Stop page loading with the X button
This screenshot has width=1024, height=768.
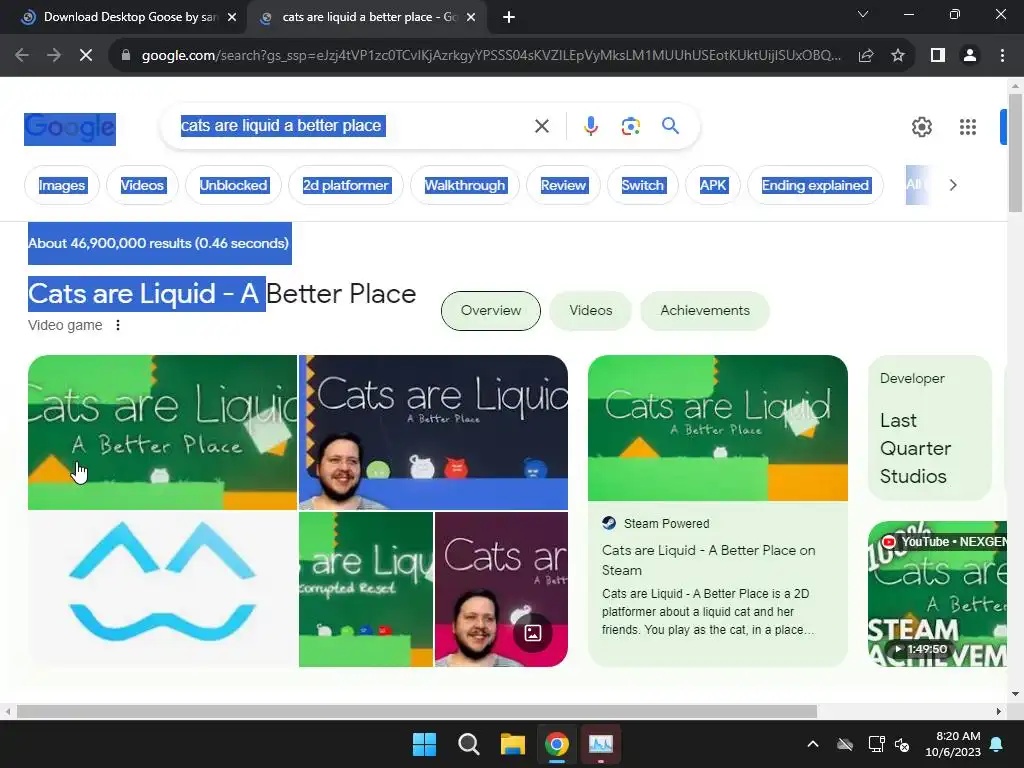pyautogui.click(x=86, y=56)
